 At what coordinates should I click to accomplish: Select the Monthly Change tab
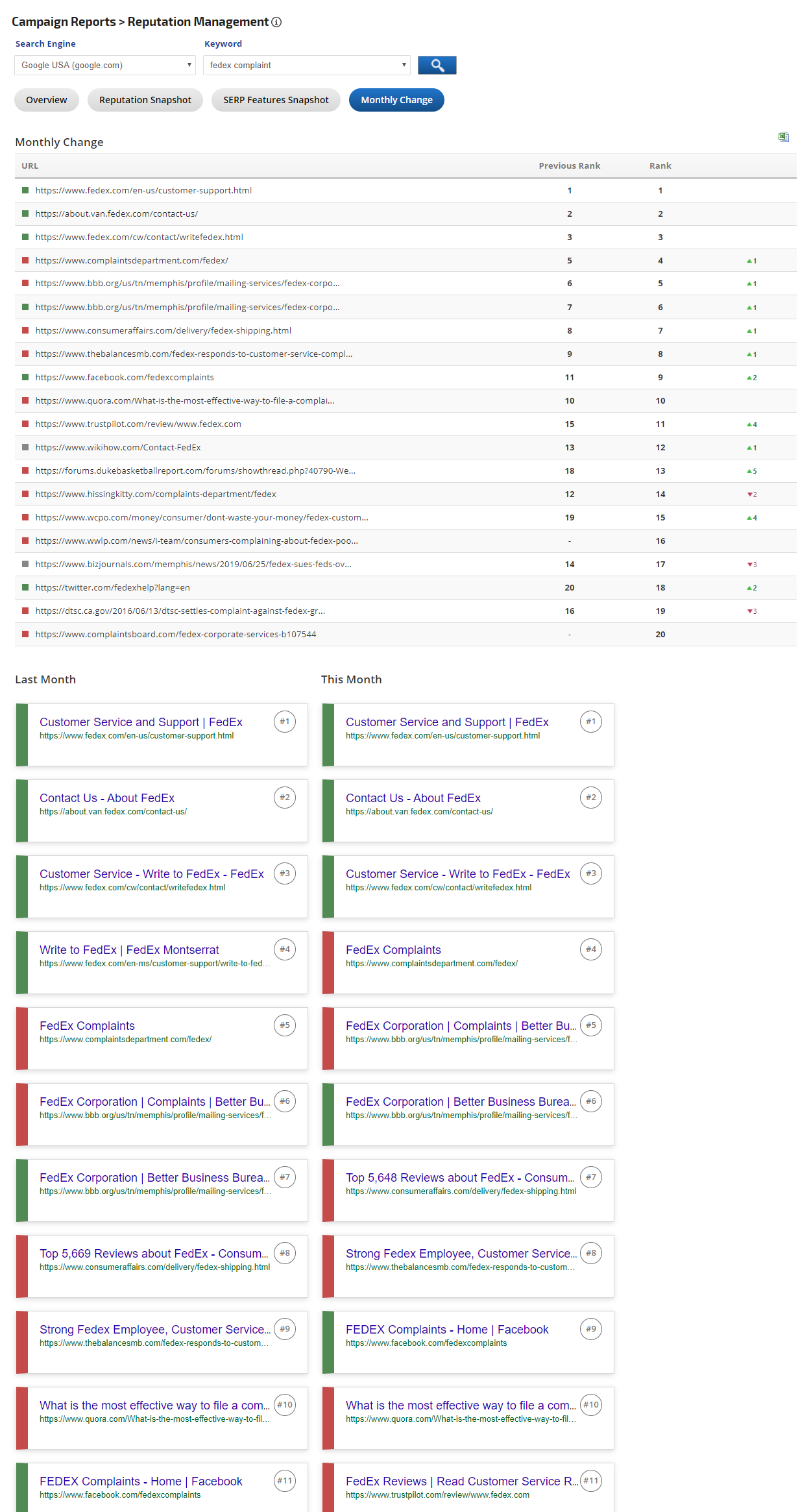point(396,100)
